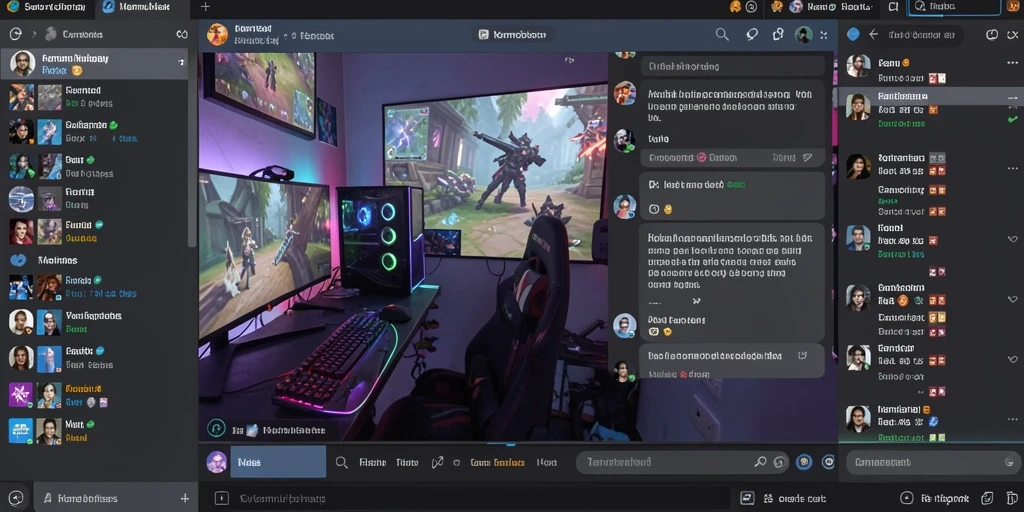
Task: Click the refresh circle icon in left sidebar header
Action: pyautogui.click(x=16, y=34)
